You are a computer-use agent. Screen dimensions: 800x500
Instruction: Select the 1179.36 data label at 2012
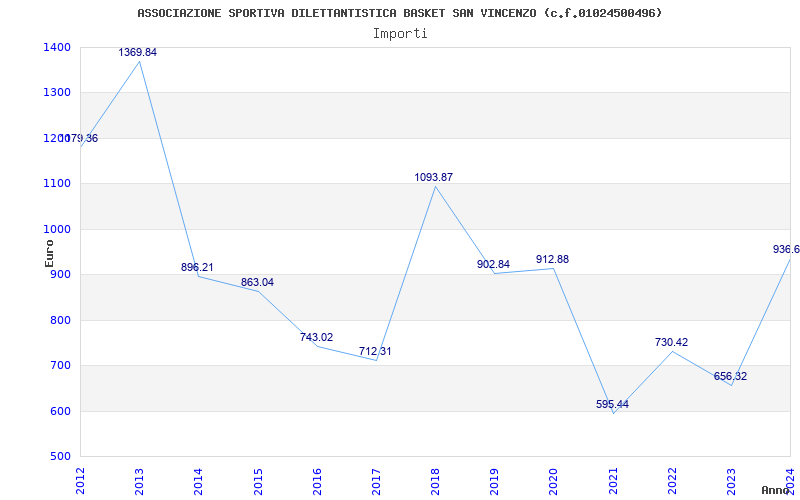click(x=79, y=138)
